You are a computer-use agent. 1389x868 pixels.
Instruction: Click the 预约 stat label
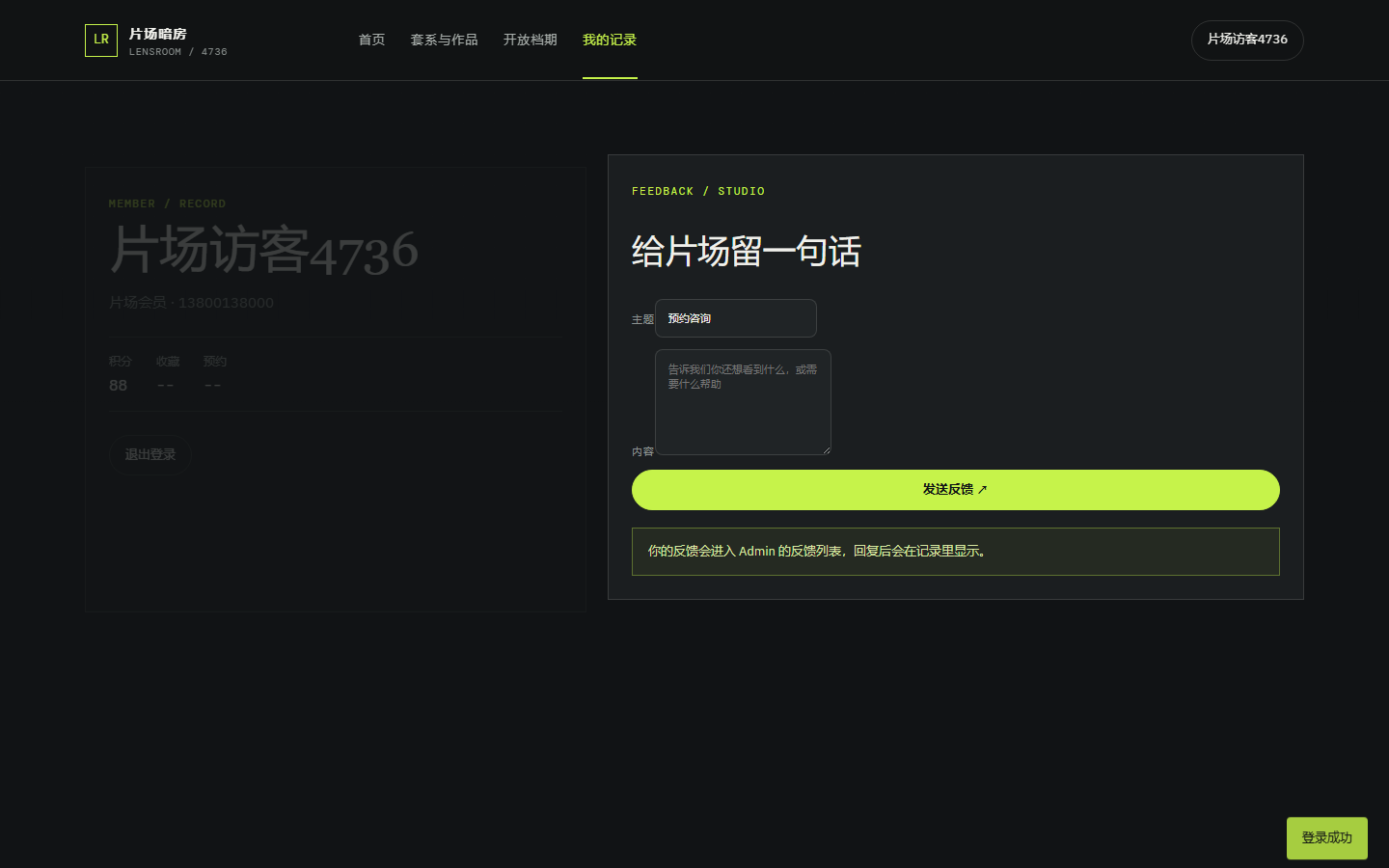point(215,362)
